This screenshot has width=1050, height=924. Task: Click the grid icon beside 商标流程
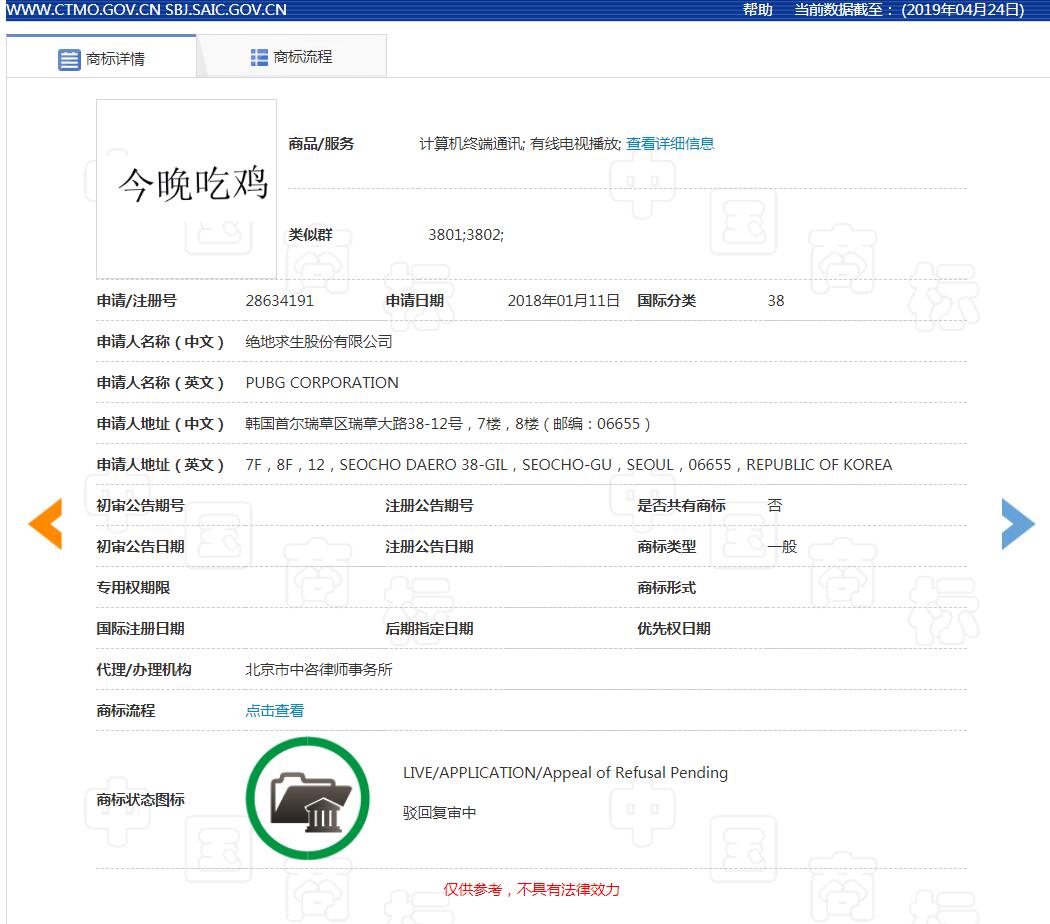259,58
